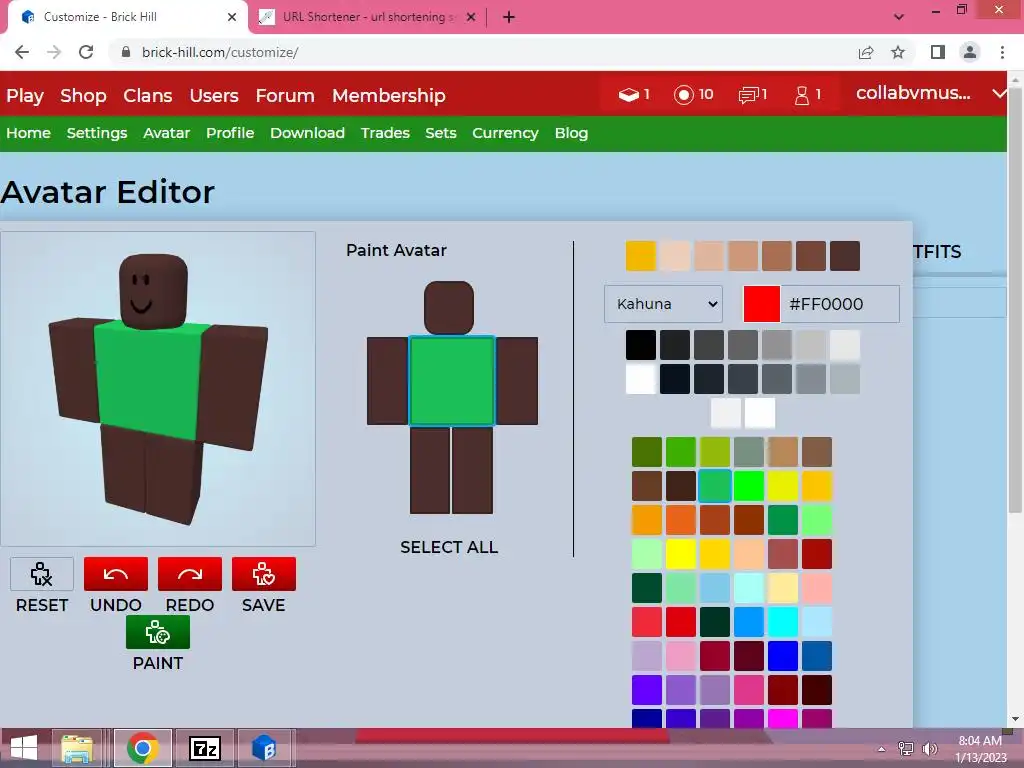
Task: Click the volume icon in system tray
Action: tap(929, 748)
